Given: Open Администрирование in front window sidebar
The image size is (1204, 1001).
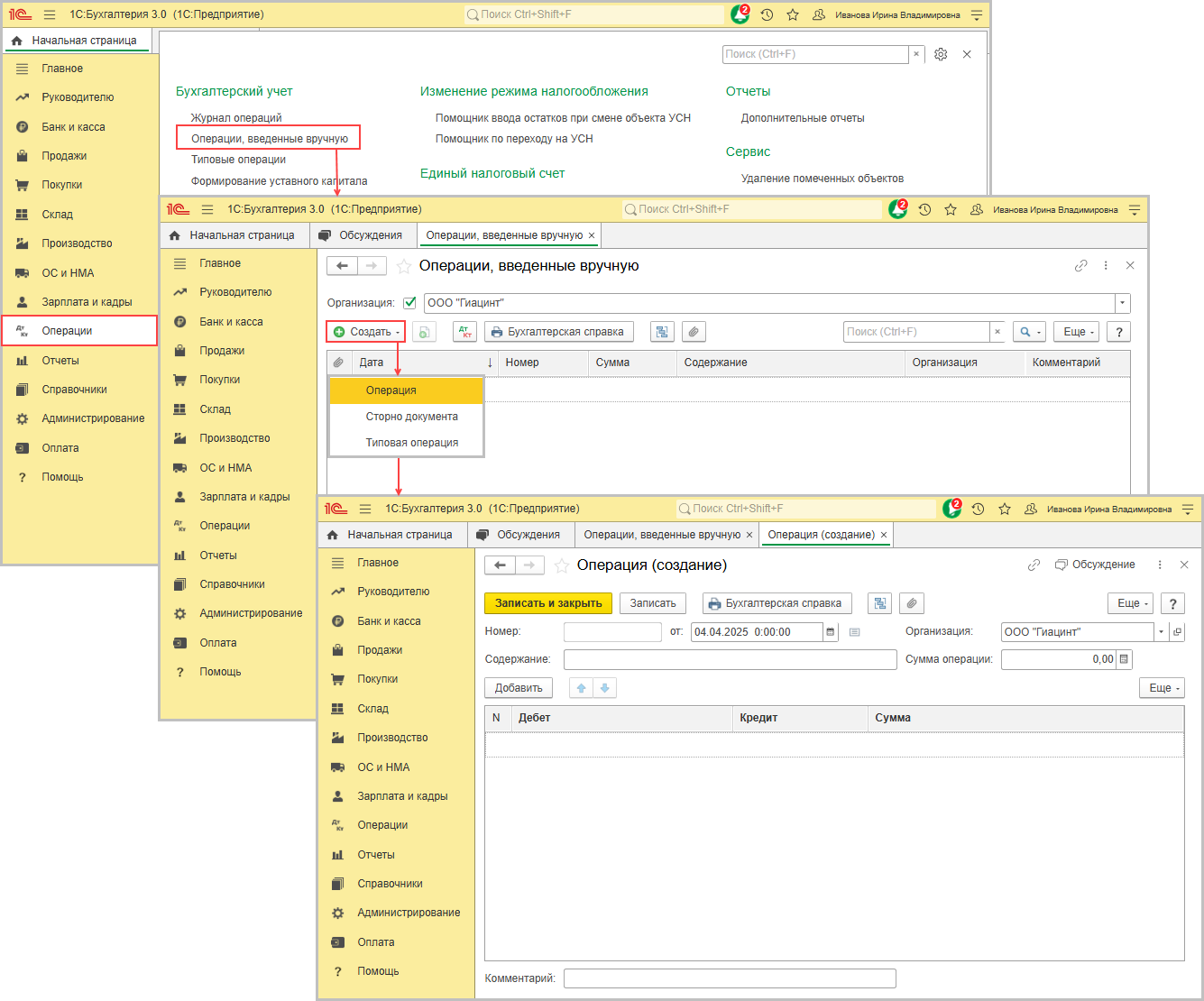Looking at the screenshot, I should tap(409, 913).
